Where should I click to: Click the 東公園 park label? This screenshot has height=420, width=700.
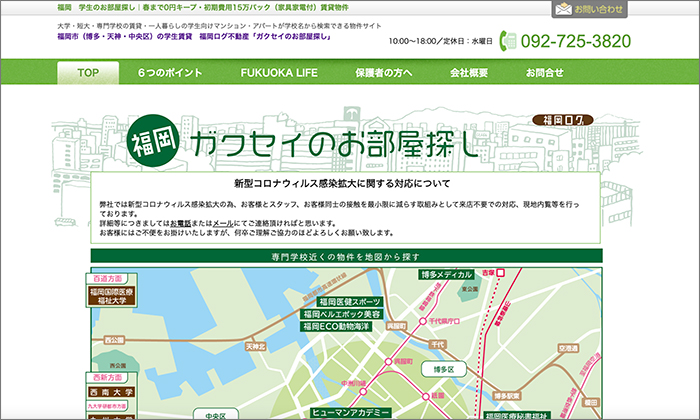tap(470, 289)
